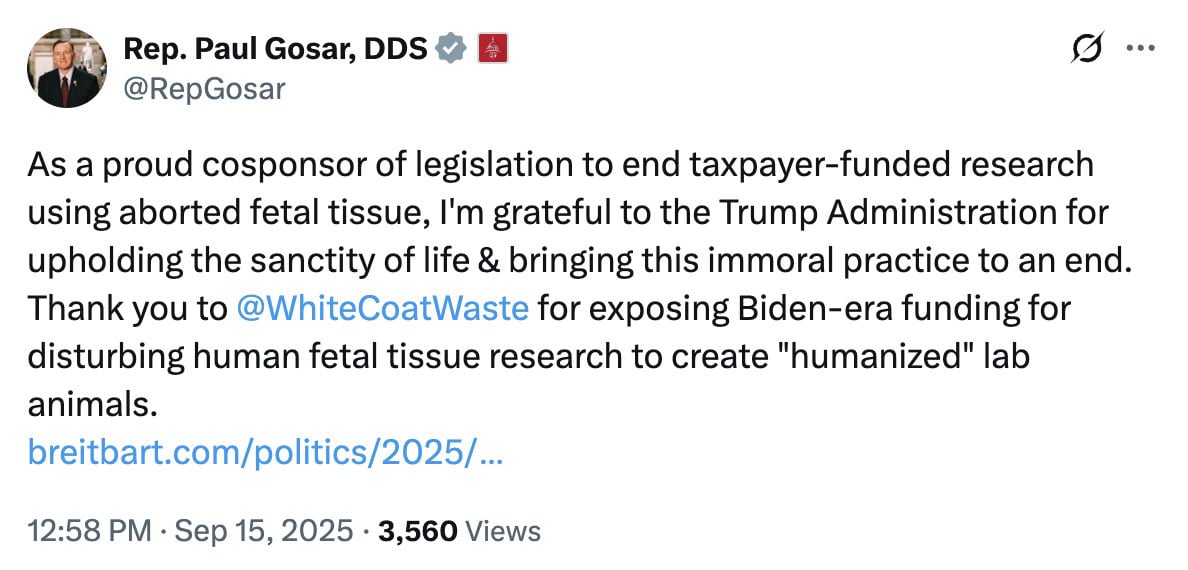Click the word "Biden-era" in the tweet
1188x570 pixels.
(x=793, y=308)
